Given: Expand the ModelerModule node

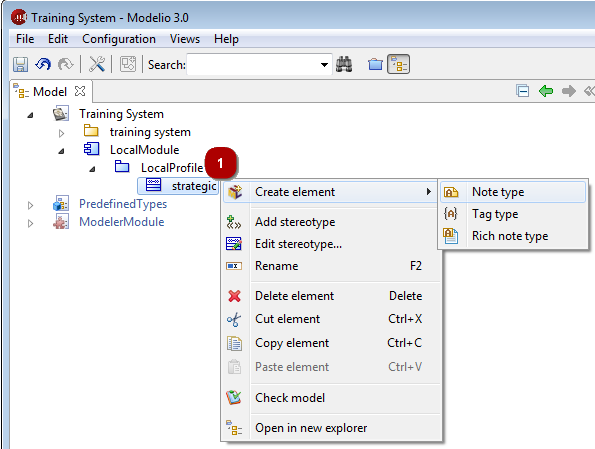Looking at the screenshot, I should click(30, 224).
